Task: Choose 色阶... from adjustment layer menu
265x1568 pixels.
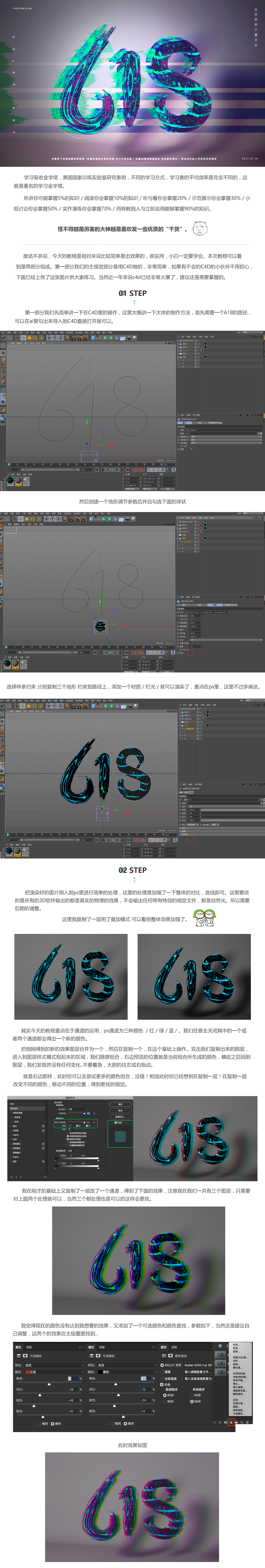Action: (236, 1361)
